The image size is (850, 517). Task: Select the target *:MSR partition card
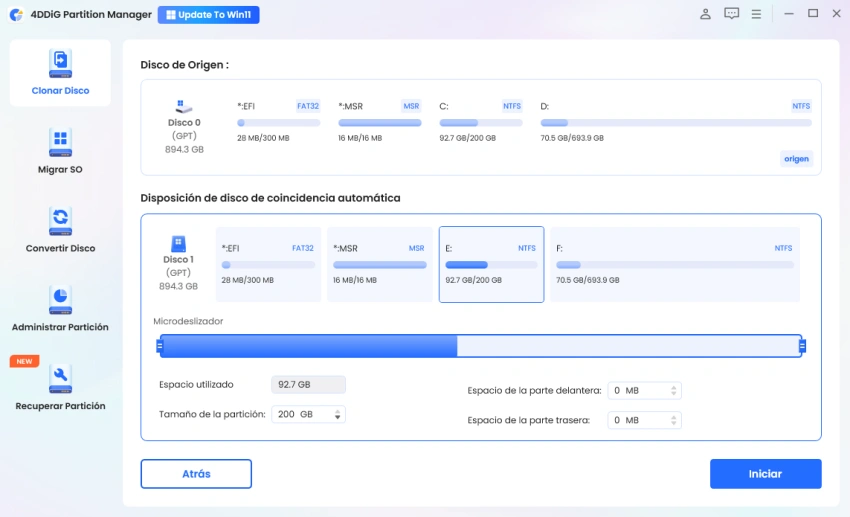379,264
